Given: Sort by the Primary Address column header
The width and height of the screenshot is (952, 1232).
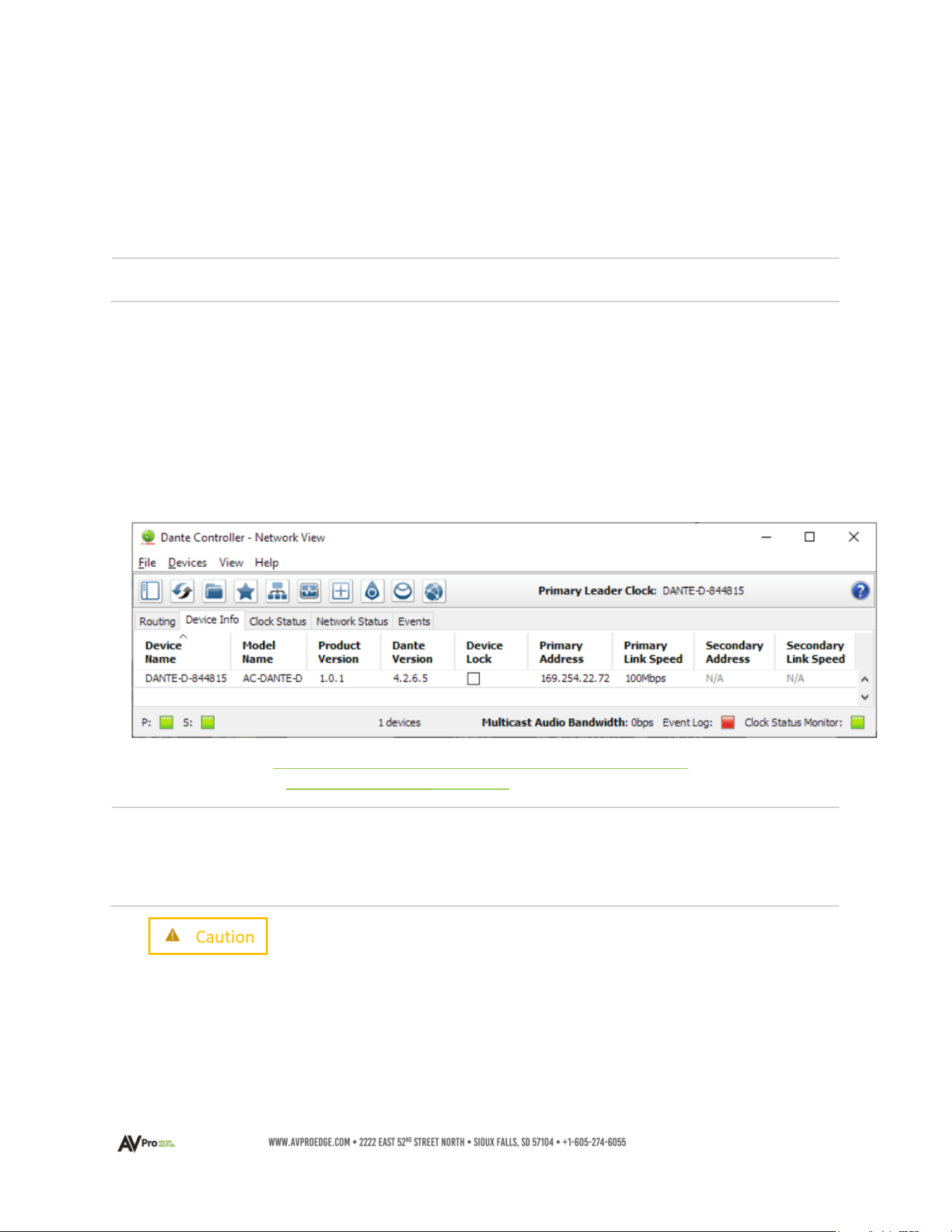Looking at the screenshot, I should [x=570, y=652].
